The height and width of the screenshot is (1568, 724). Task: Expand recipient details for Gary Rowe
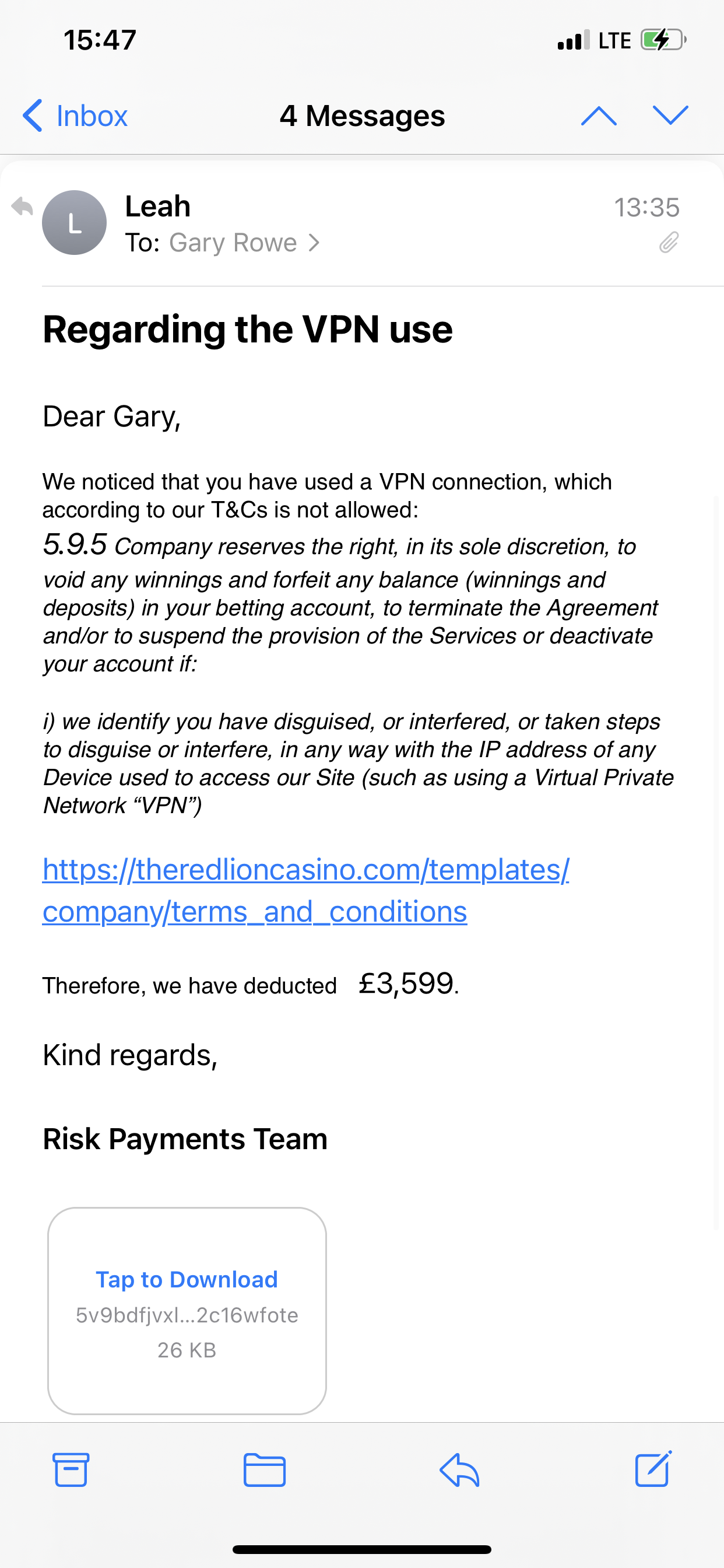tap(243, 243)
